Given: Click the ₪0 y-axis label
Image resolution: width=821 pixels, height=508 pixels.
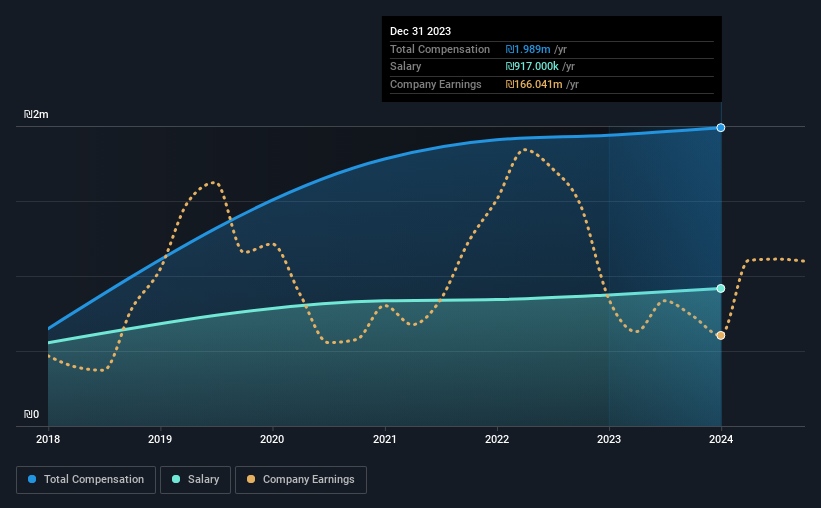Looking at the screenshot, I should point(31,414).
